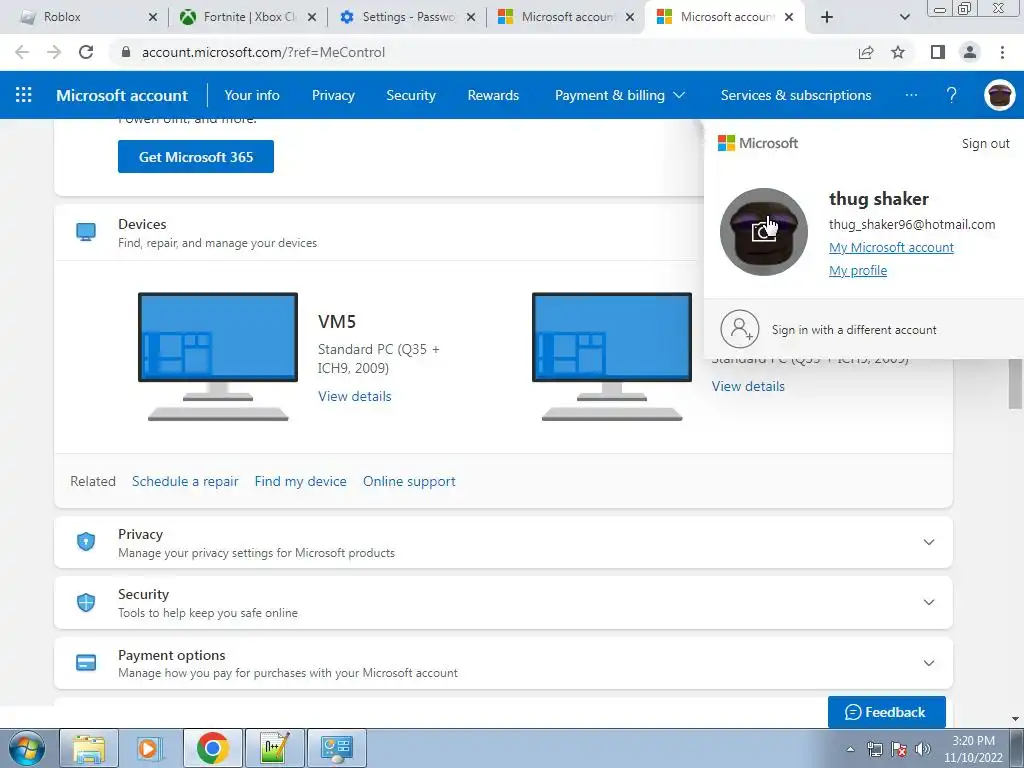This screenshot has height=768, width=1024.
Task: Click the Microsoft account title
Action: 122,95
